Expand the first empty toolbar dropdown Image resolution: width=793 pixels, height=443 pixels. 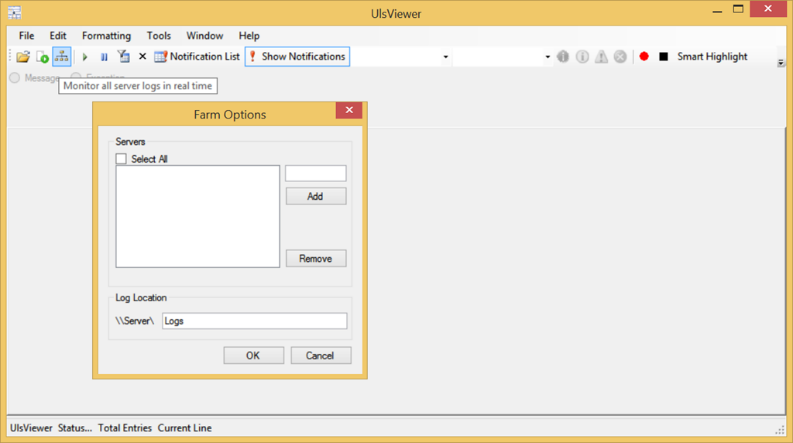446,57
